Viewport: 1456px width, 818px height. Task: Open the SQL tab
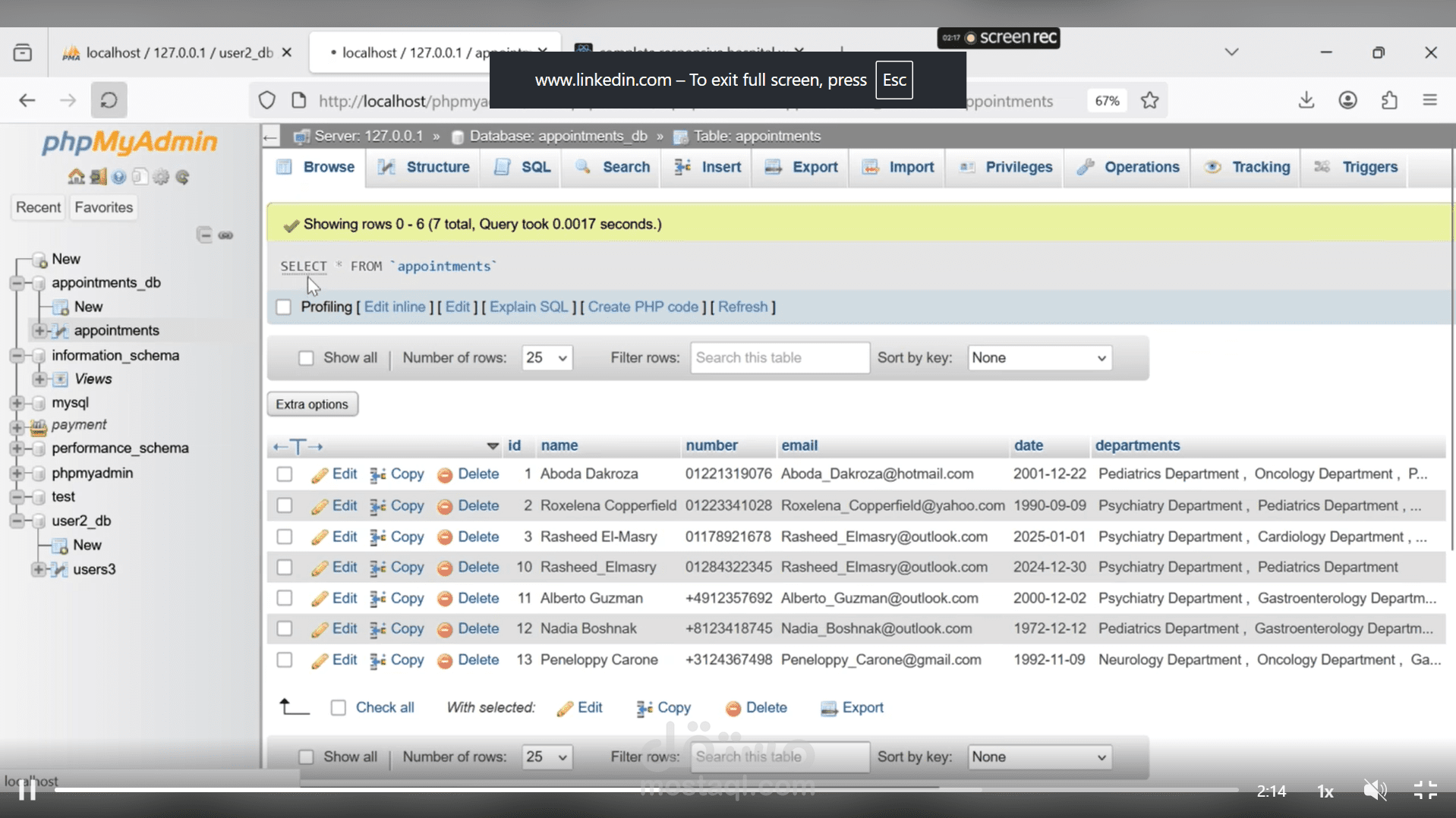(x=522, y=167)
